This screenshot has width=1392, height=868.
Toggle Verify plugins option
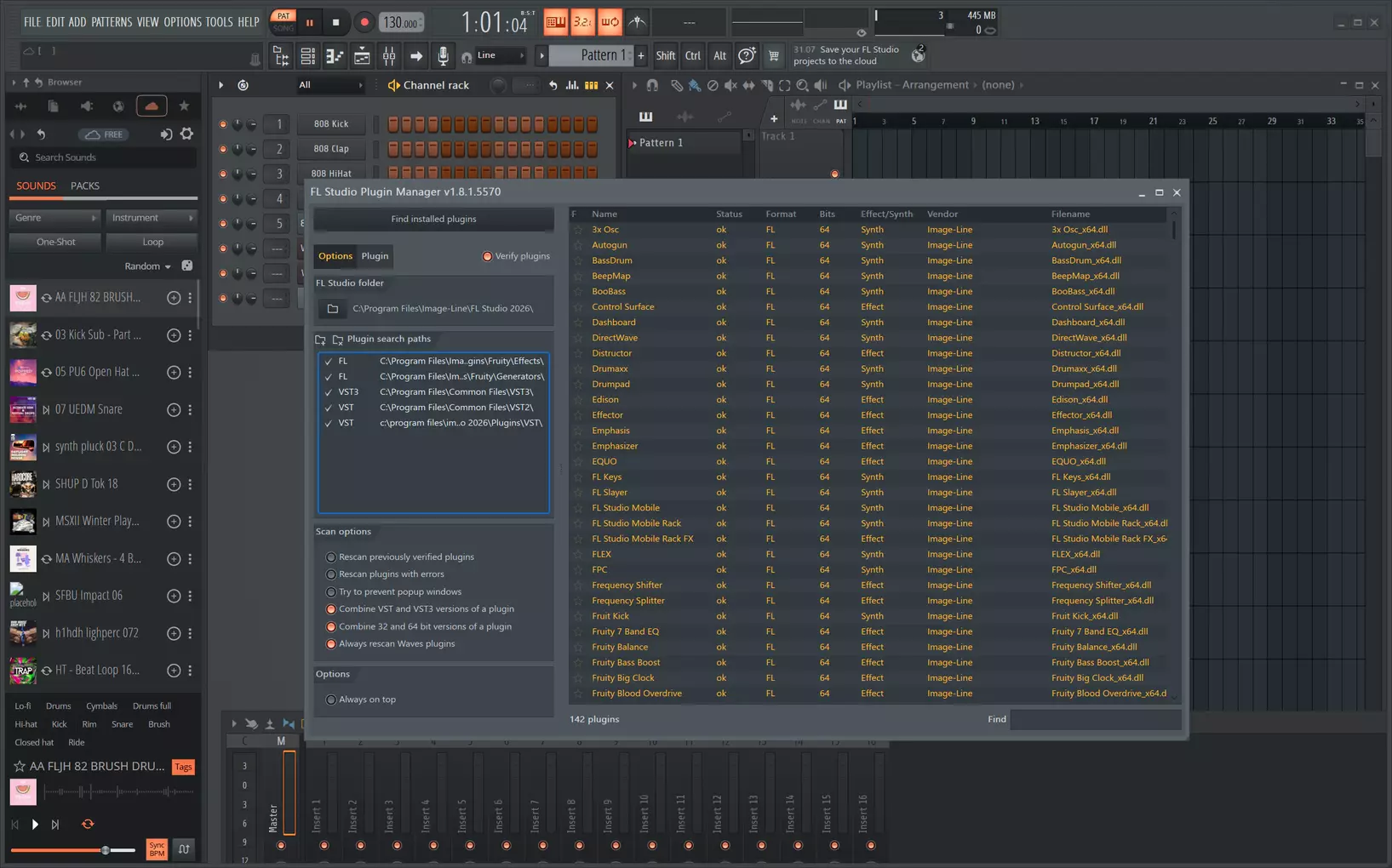tap(516, 256)
